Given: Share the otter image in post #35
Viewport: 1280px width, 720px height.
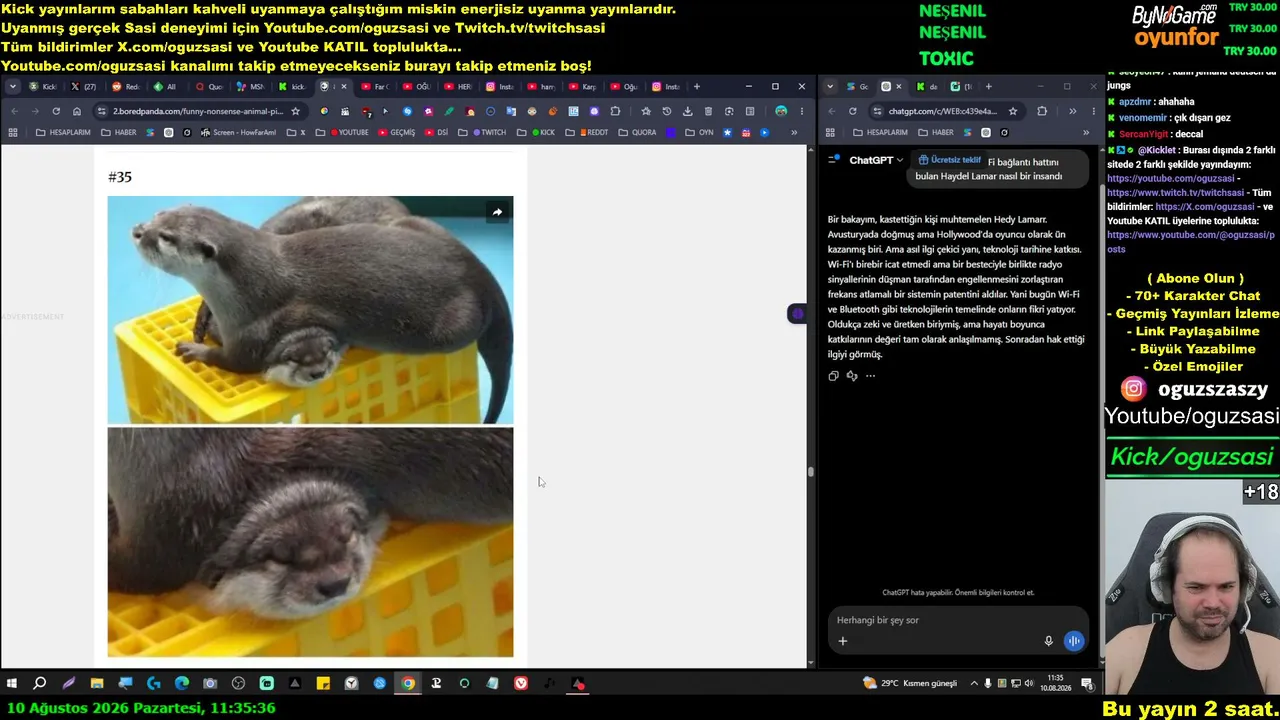Looking at the screenshot, I should point(497,212).
